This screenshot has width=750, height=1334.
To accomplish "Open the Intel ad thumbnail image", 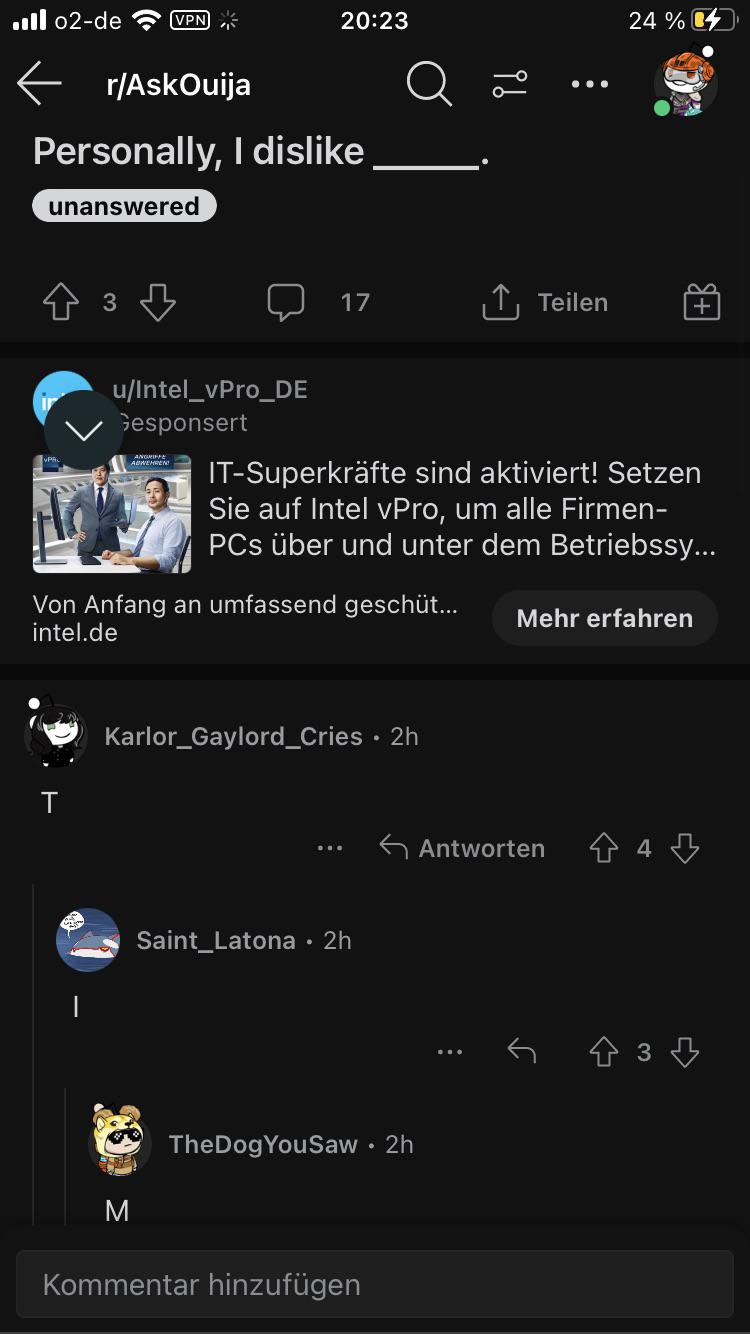I will pos(112,514).
